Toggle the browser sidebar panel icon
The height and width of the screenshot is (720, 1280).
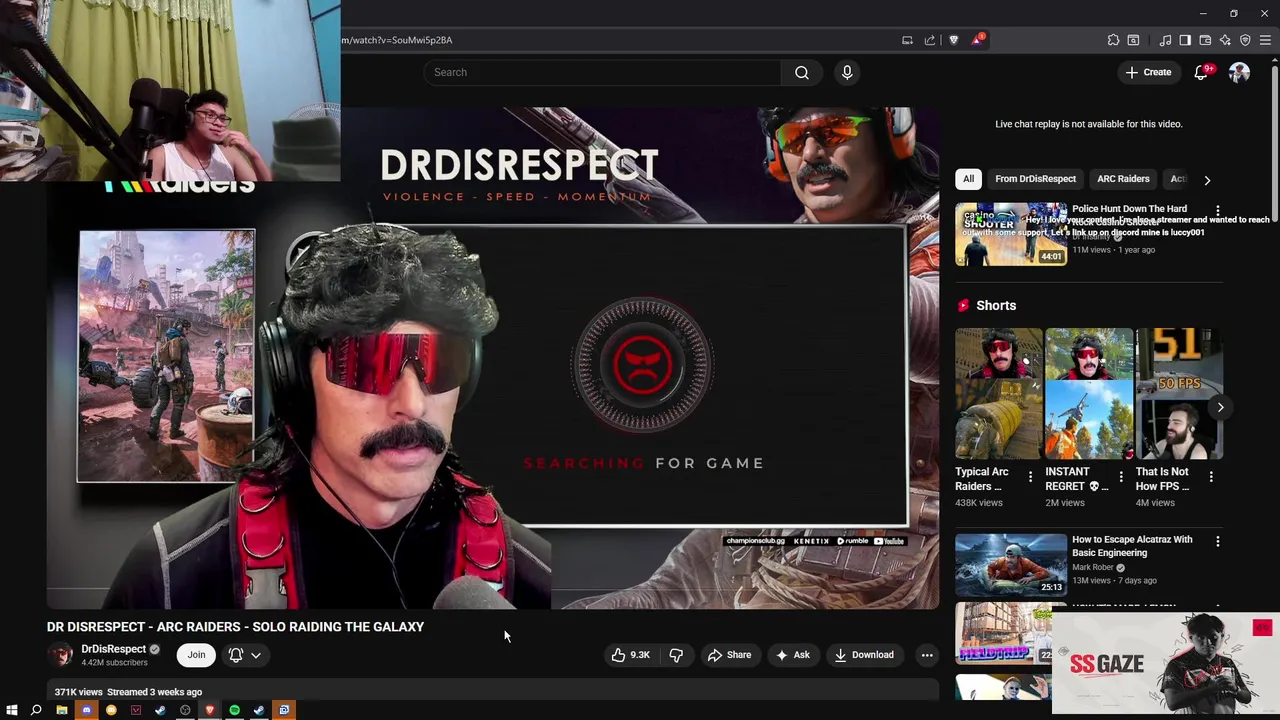1185,40
